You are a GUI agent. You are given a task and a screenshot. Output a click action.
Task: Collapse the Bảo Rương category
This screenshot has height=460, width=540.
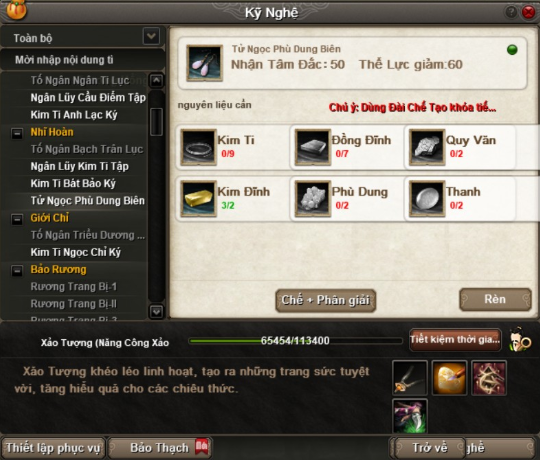pos(17,271)
